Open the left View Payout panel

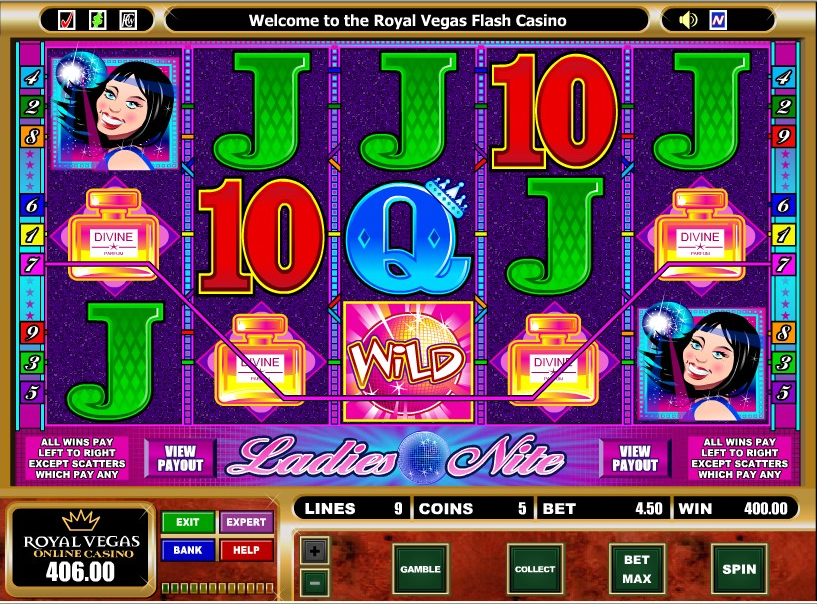(180, 458)
